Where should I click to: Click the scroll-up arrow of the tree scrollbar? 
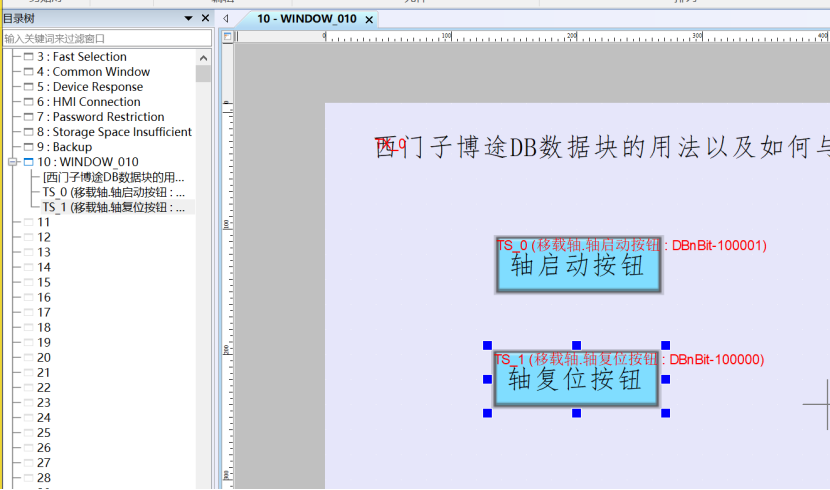203,57
